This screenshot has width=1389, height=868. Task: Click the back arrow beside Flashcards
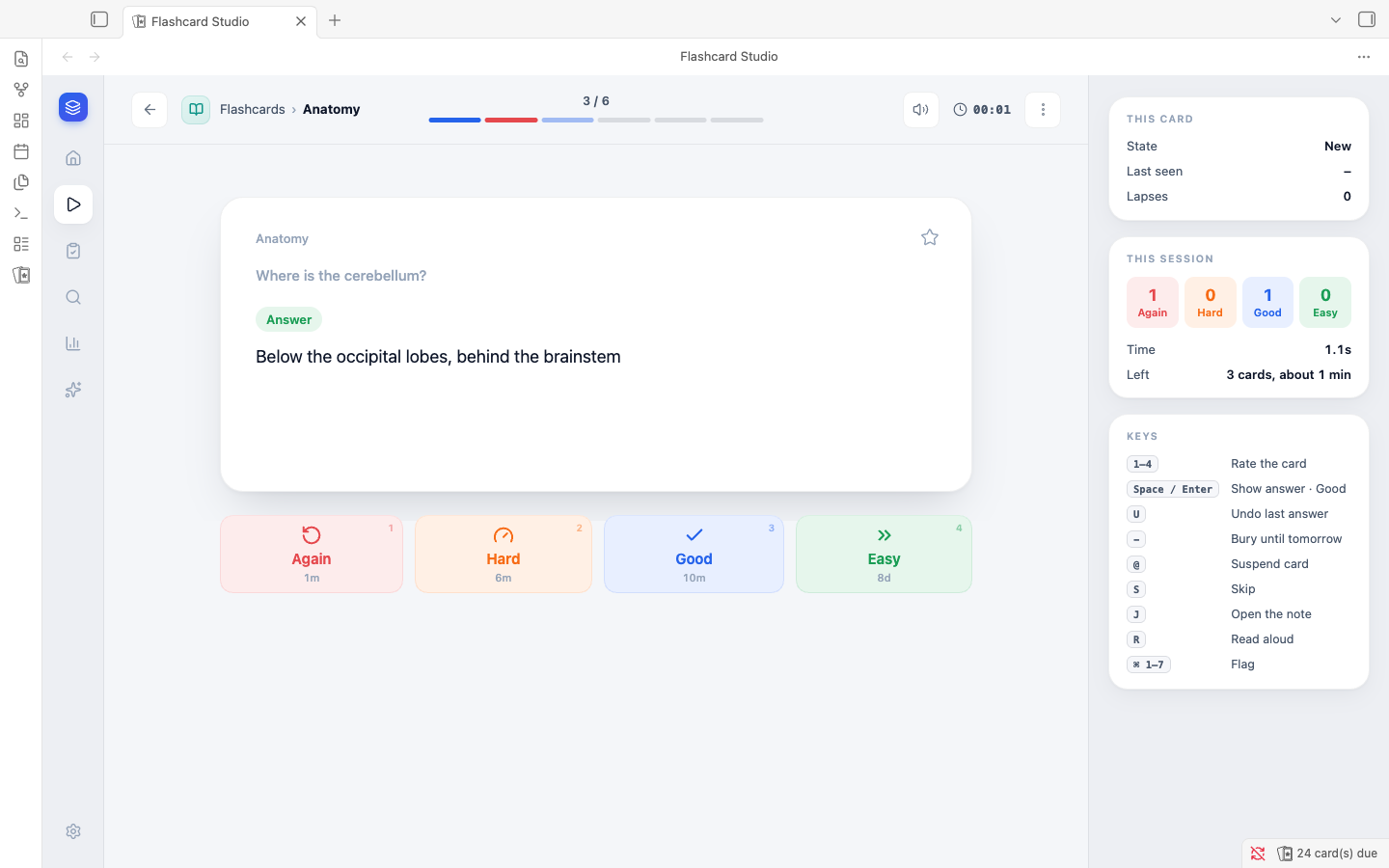coord(150,110)
